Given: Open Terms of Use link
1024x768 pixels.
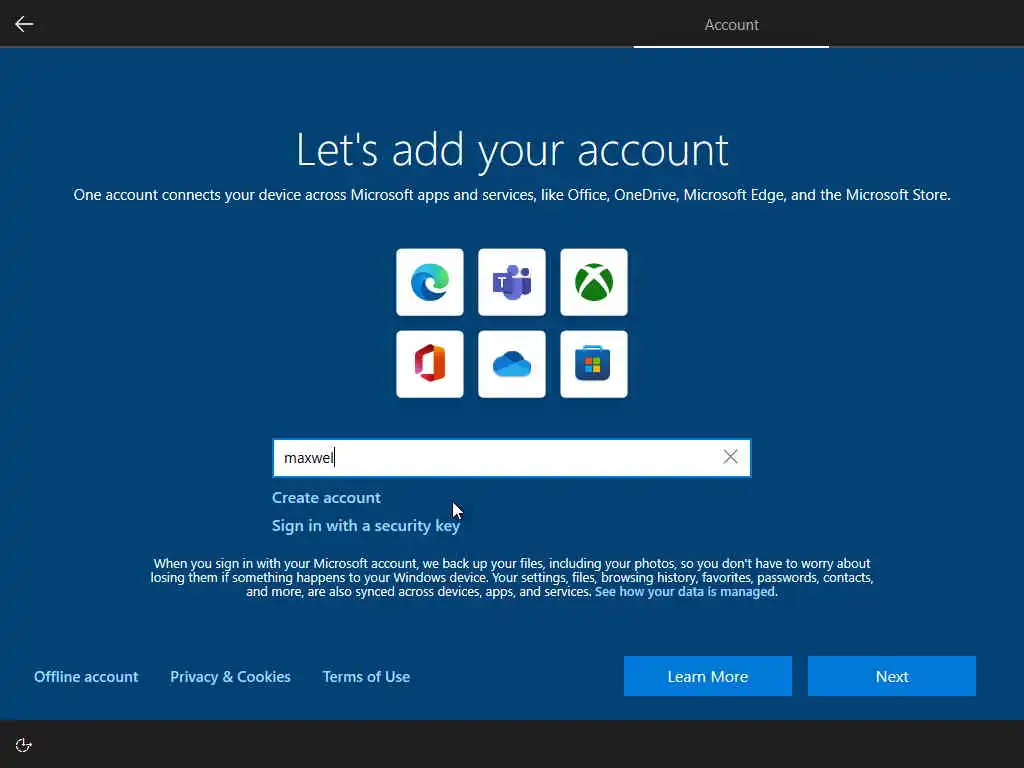Looking at the screenshot, I should click(x=366, y=677).
